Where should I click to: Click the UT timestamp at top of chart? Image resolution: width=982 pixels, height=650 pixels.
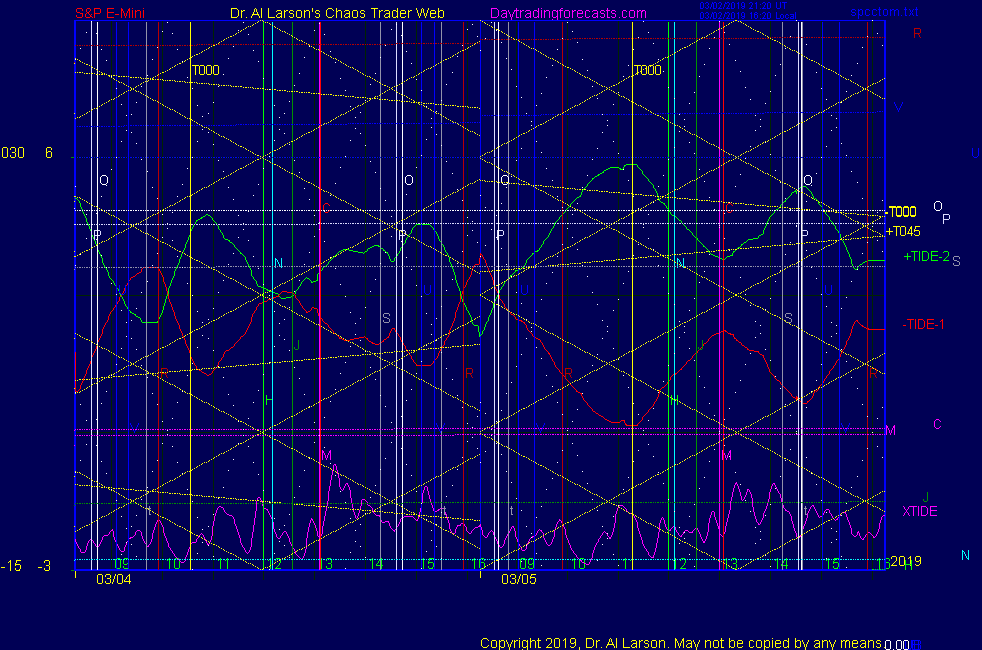pos(739,5)
